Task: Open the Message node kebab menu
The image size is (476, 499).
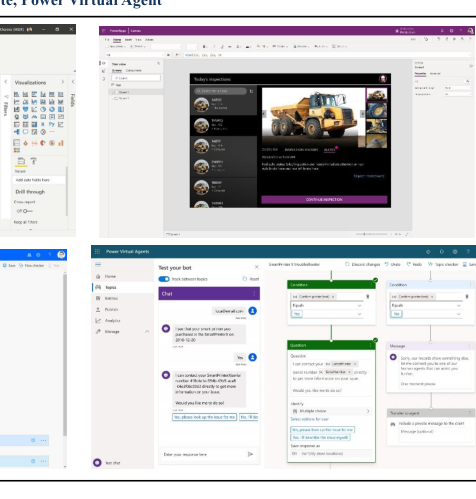Action: point(470,346)
